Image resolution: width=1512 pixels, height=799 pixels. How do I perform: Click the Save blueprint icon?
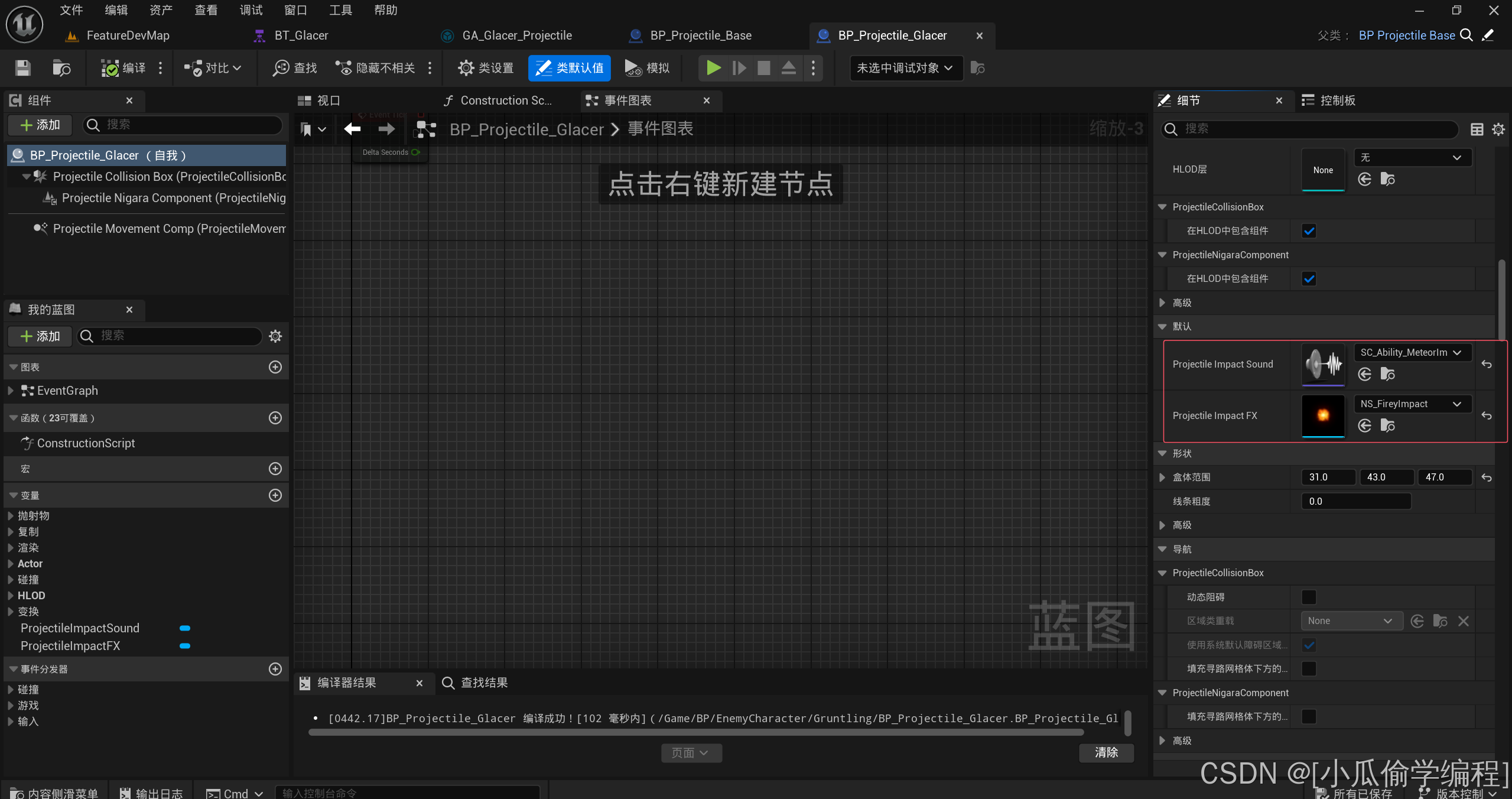[x=22, y=68]
